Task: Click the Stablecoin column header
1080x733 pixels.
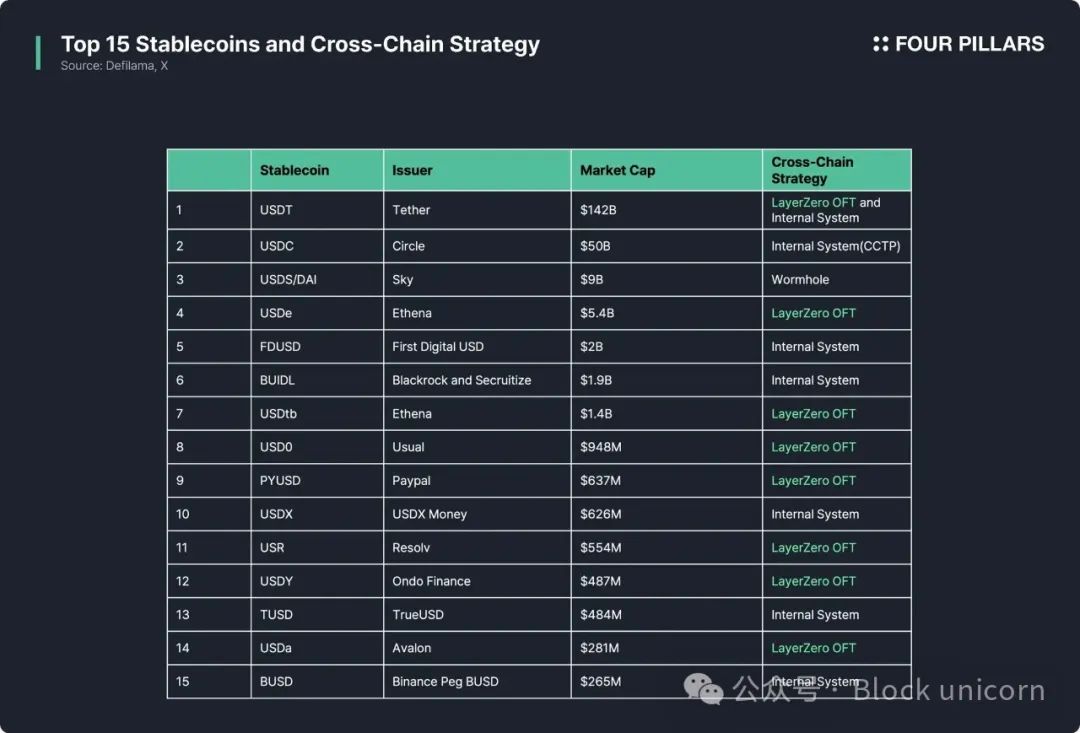Action: pyautogui.click(x=294, y=170)
